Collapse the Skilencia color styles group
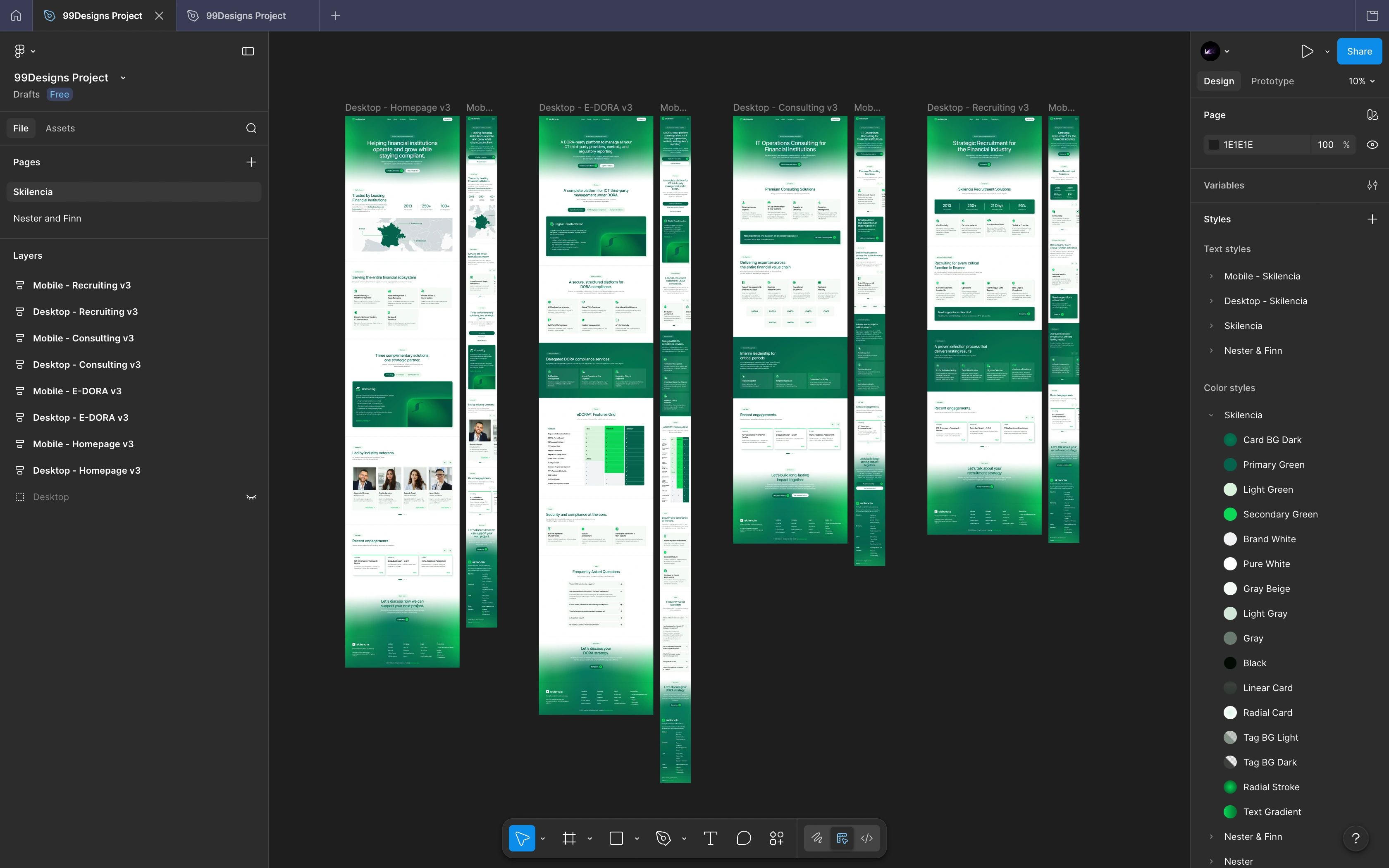This screenshot has width=1389, height=868. [1212, 415]
